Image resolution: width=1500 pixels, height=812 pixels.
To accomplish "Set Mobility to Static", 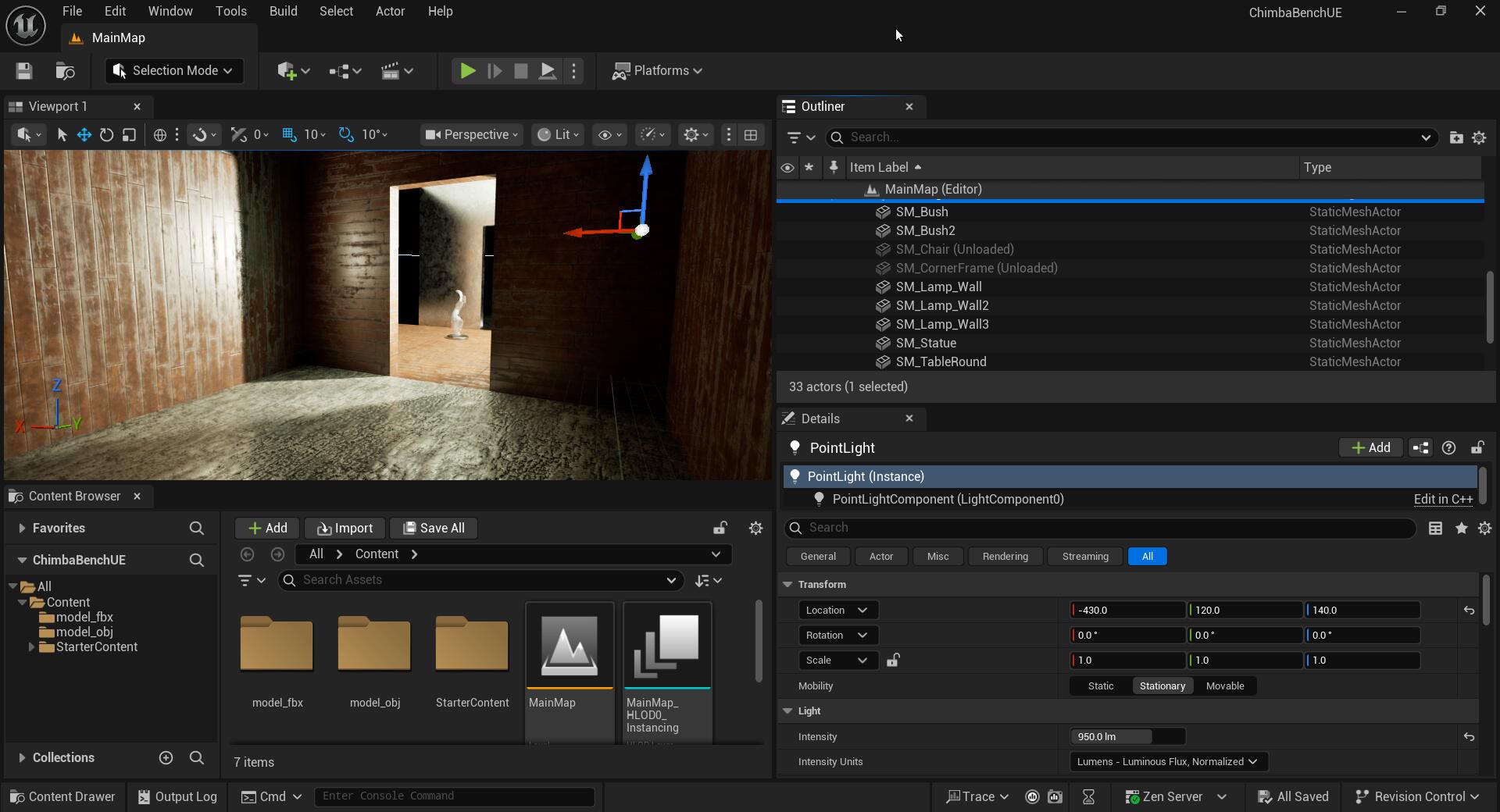I will point(1101,686).
